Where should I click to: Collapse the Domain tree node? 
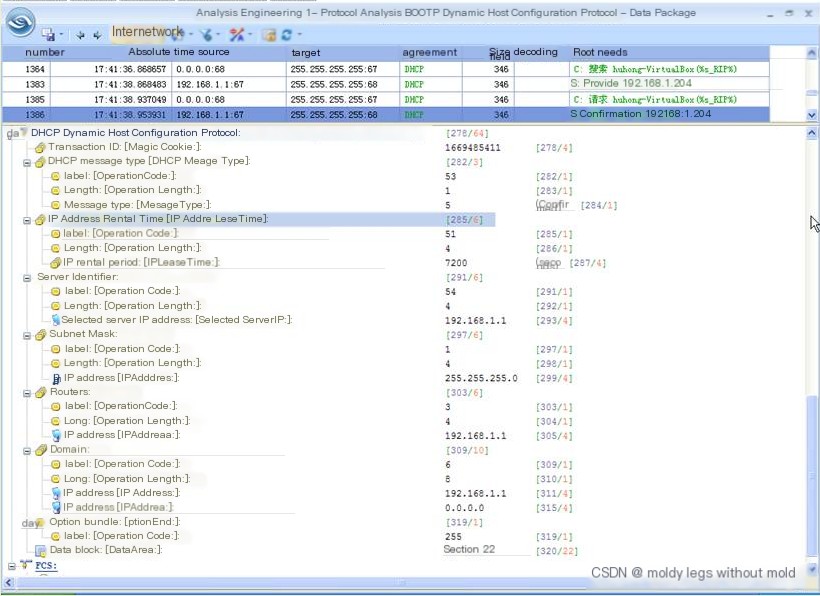(27, 451)
